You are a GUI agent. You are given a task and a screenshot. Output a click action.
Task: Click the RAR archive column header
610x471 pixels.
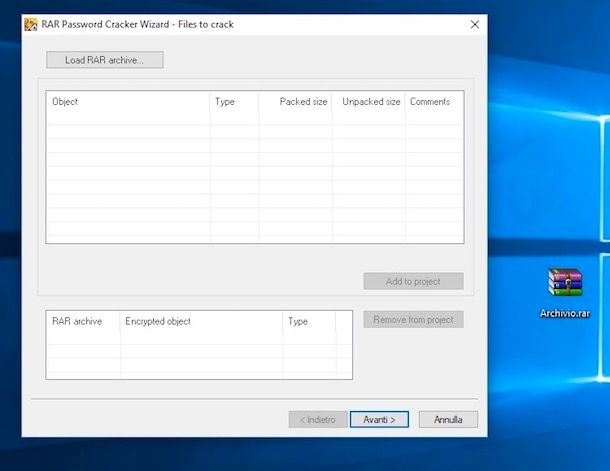tap(83, 321)
